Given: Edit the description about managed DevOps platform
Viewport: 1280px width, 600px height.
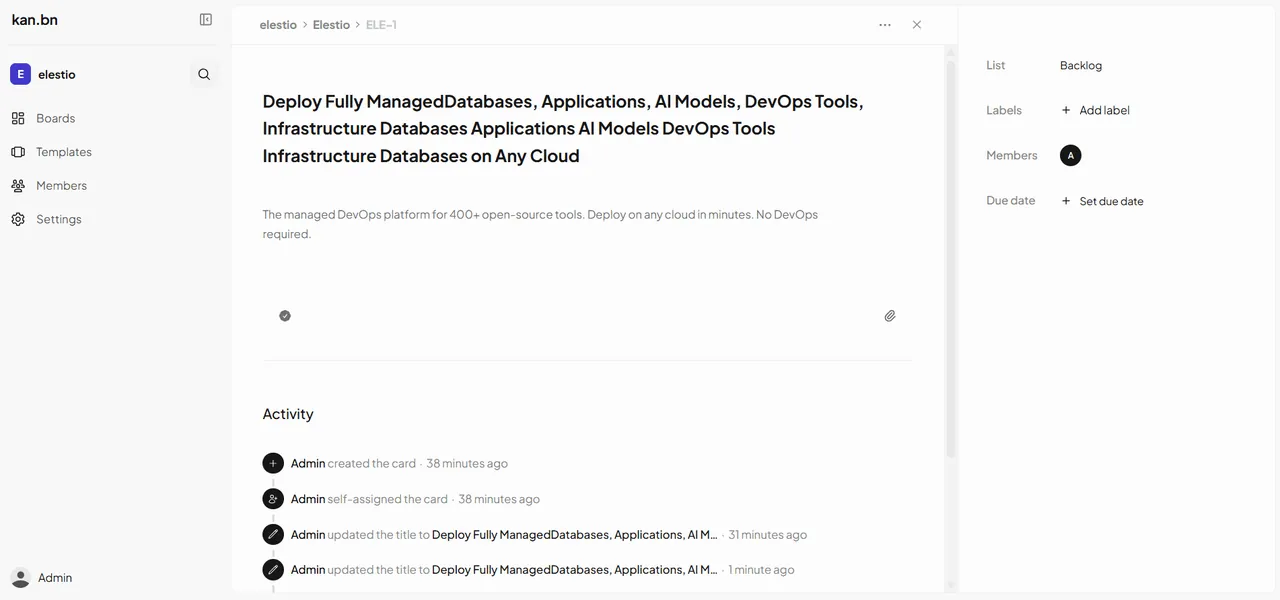Looking at the screenshot, I should tap(540, 224).
